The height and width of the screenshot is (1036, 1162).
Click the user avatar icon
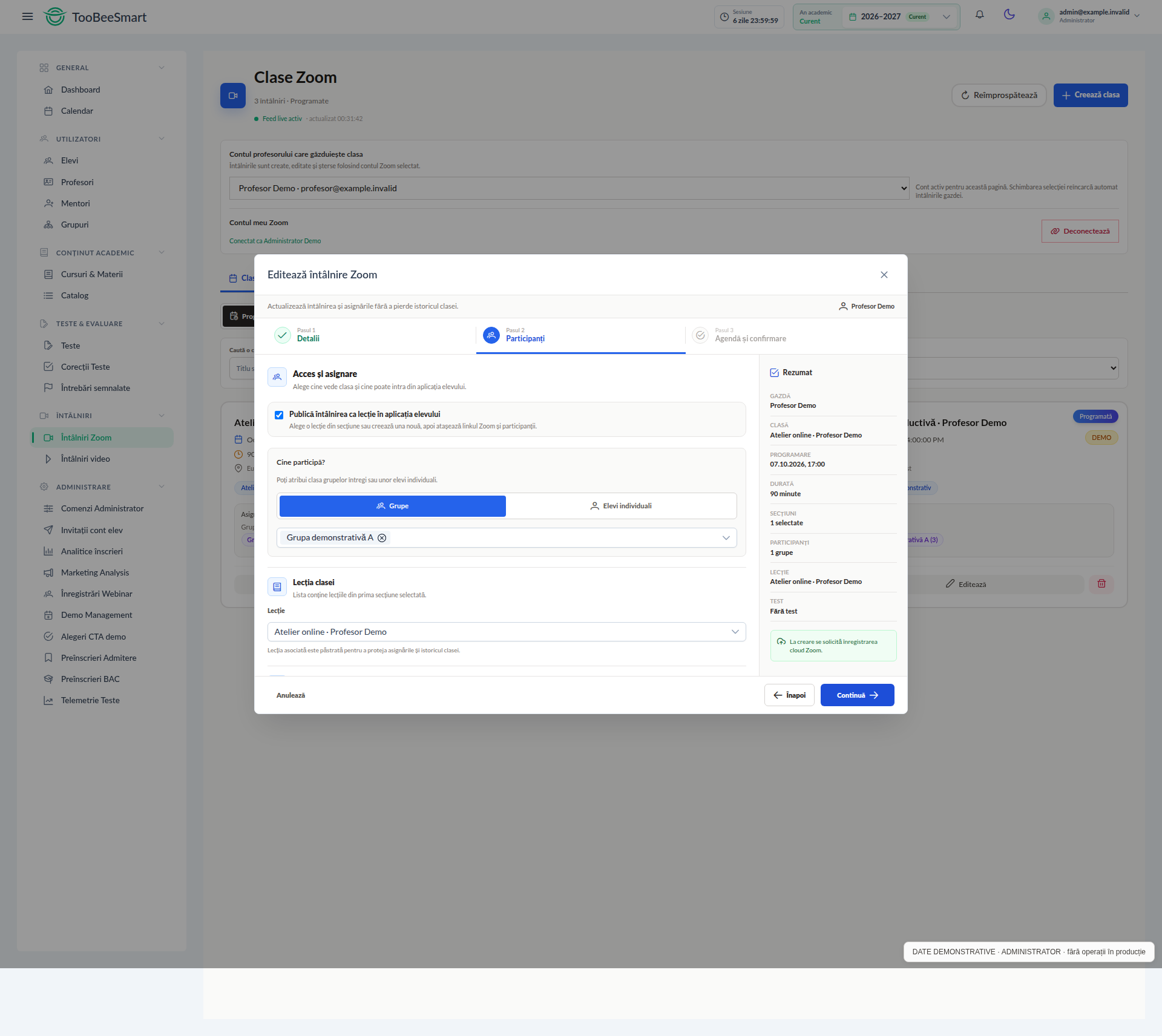[x=1046, y=16]
